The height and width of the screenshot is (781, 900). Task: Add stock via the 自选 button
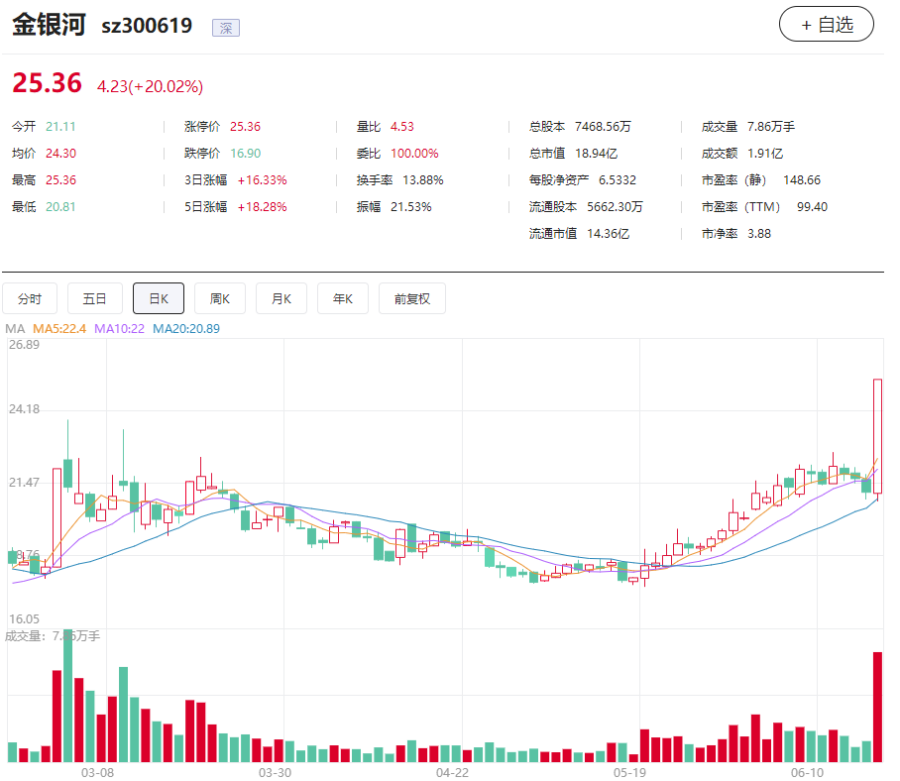(x=826, y=25)
